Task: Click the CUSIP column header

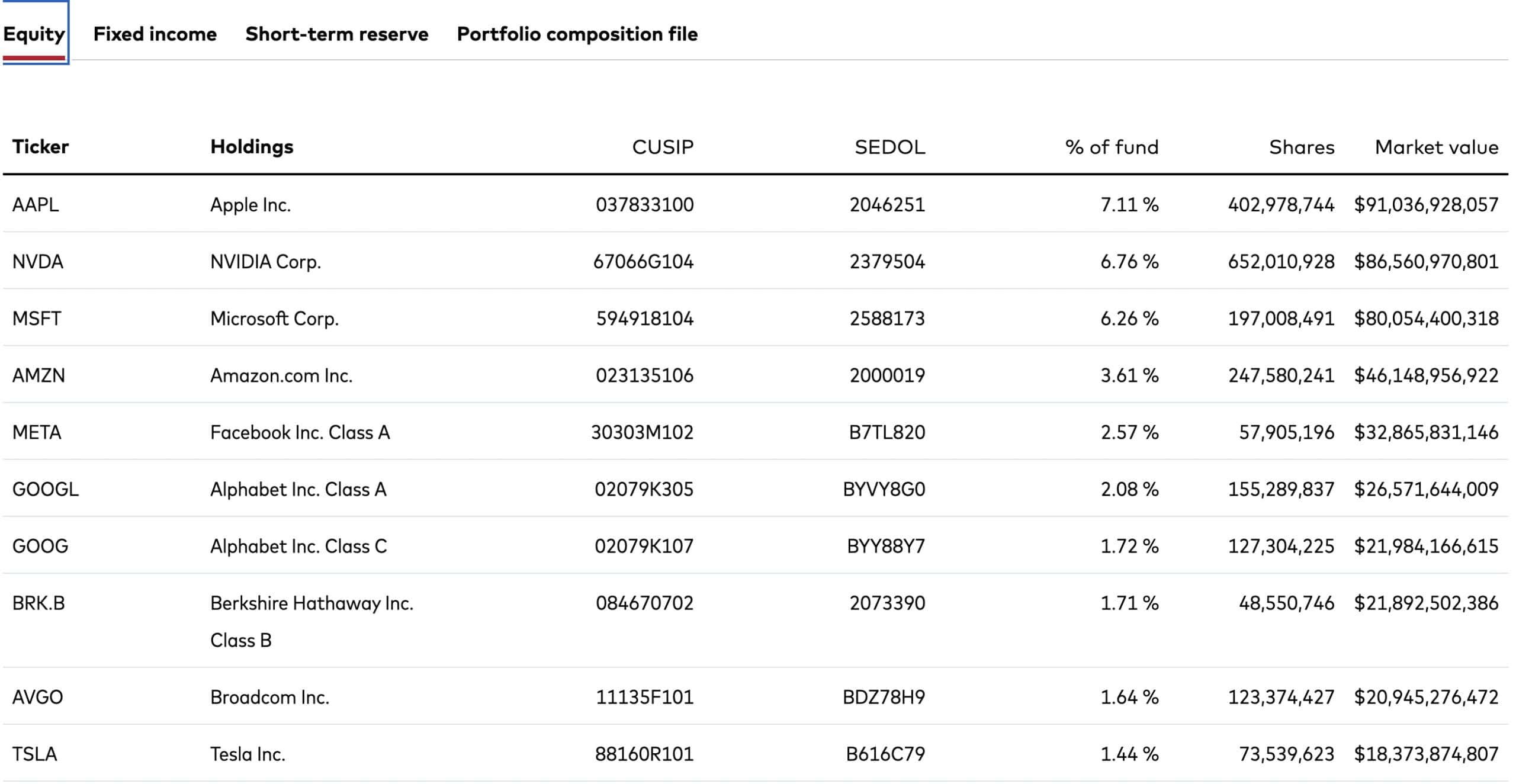Action: (662, 147)
